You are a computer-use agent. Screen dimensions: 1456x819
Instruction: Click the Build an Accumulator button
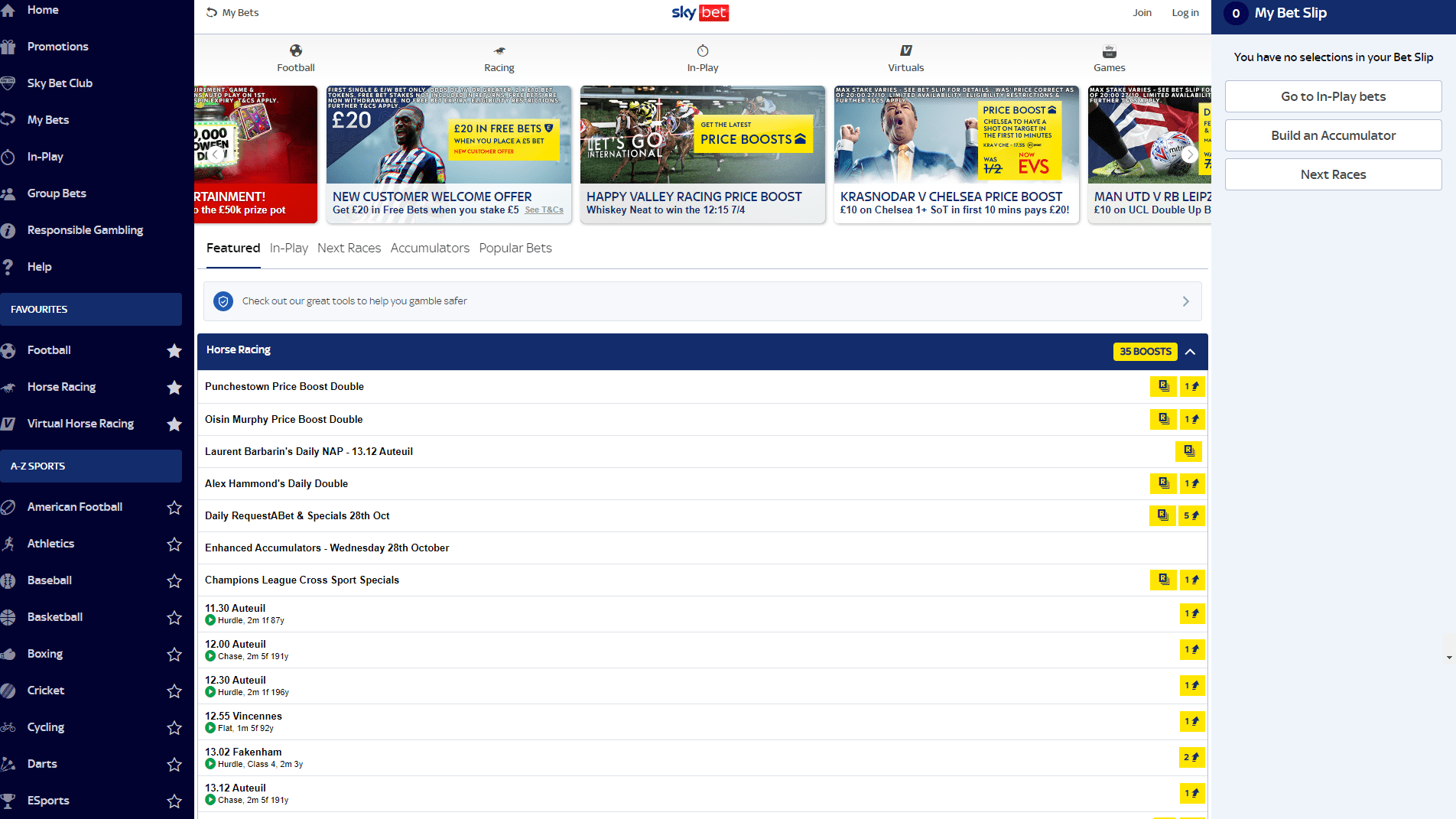pyautogui.click(x=1333, y=135)
